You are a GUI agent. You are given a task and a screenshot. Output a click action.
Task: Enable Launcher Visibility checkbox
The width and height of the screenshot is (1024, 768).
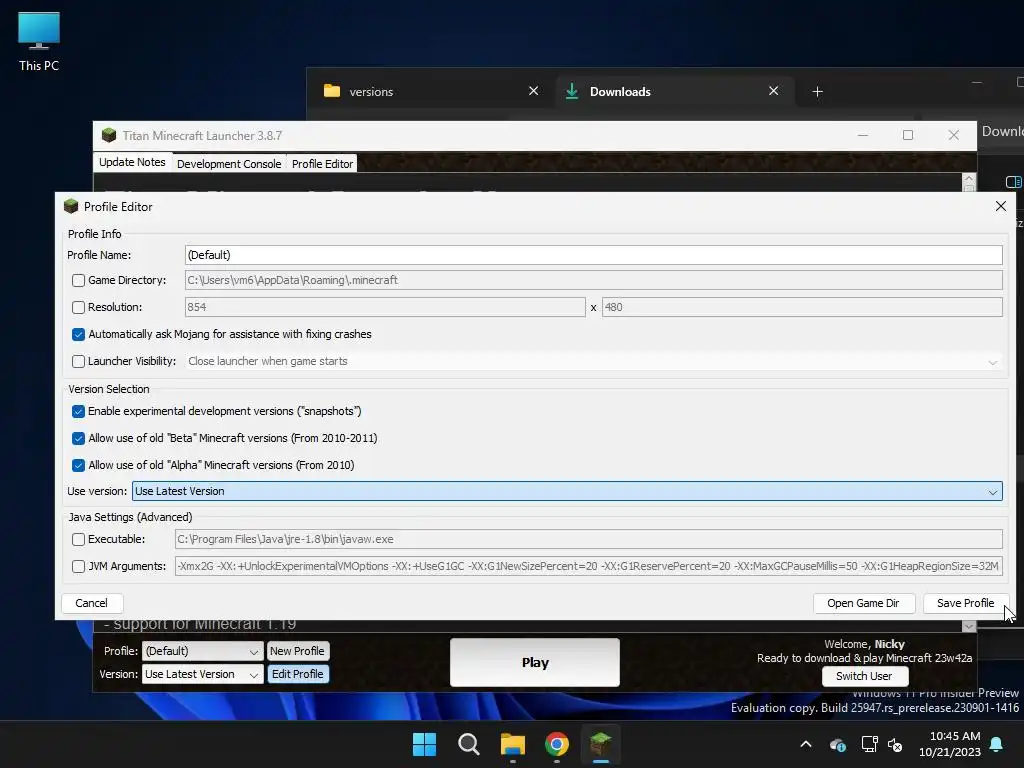(x=78, y=361)
